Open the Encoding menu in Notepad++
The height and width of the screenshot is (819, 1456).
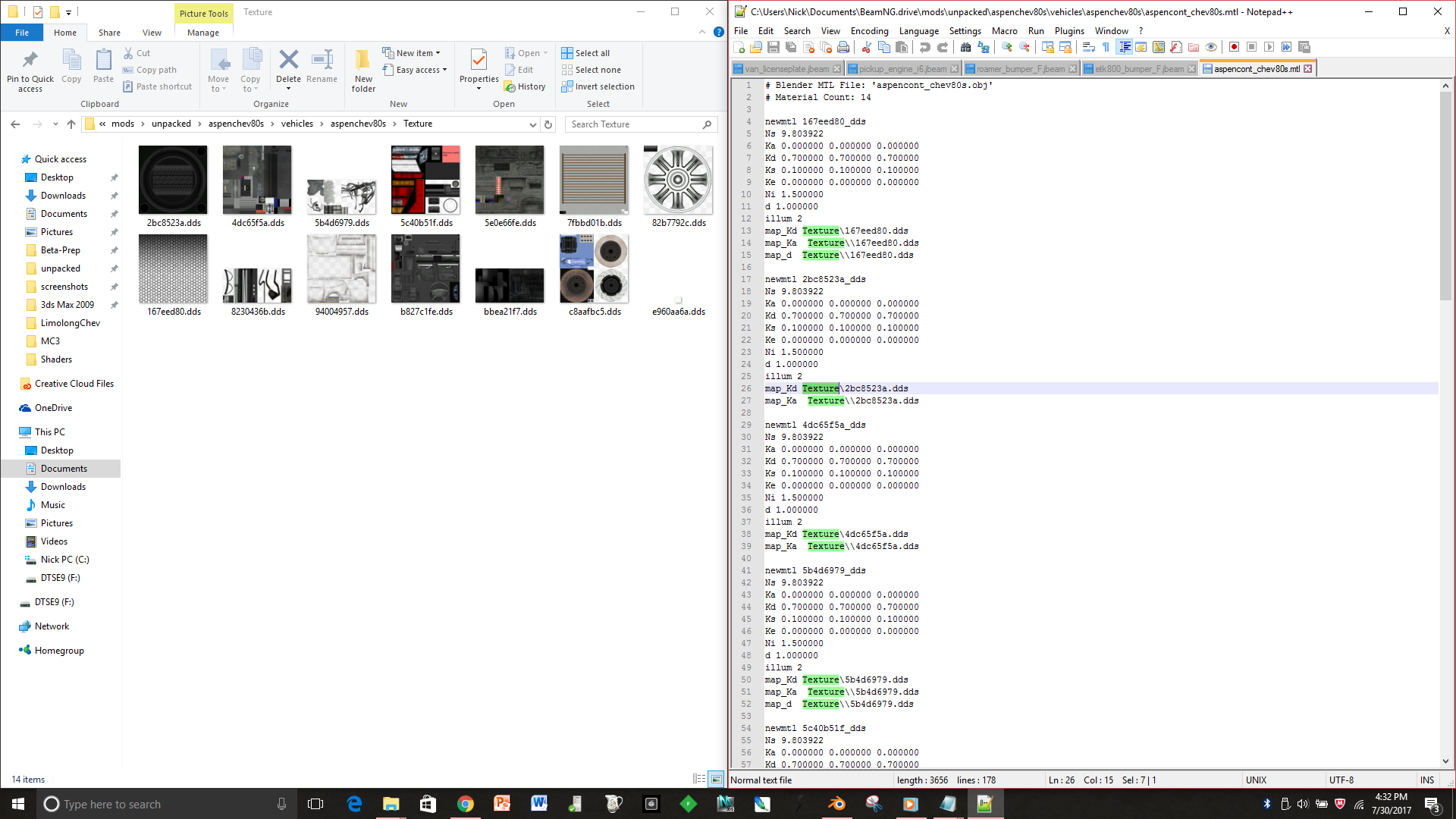tap(869, 31)
